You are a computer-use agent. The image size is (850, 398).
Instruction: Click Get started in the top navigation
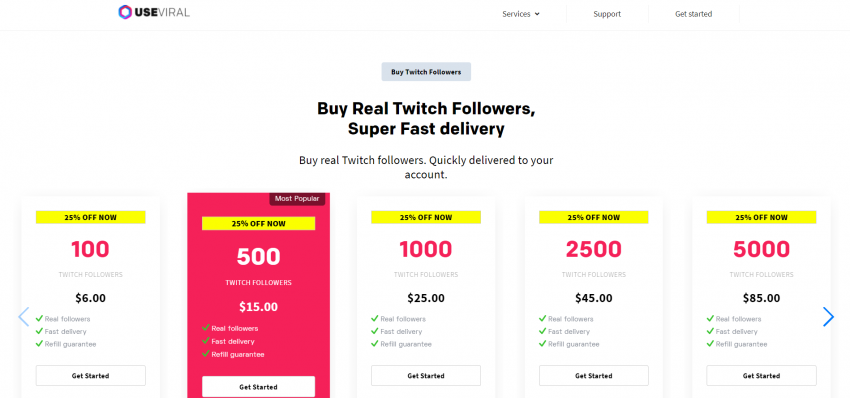[x=693, y=14]
